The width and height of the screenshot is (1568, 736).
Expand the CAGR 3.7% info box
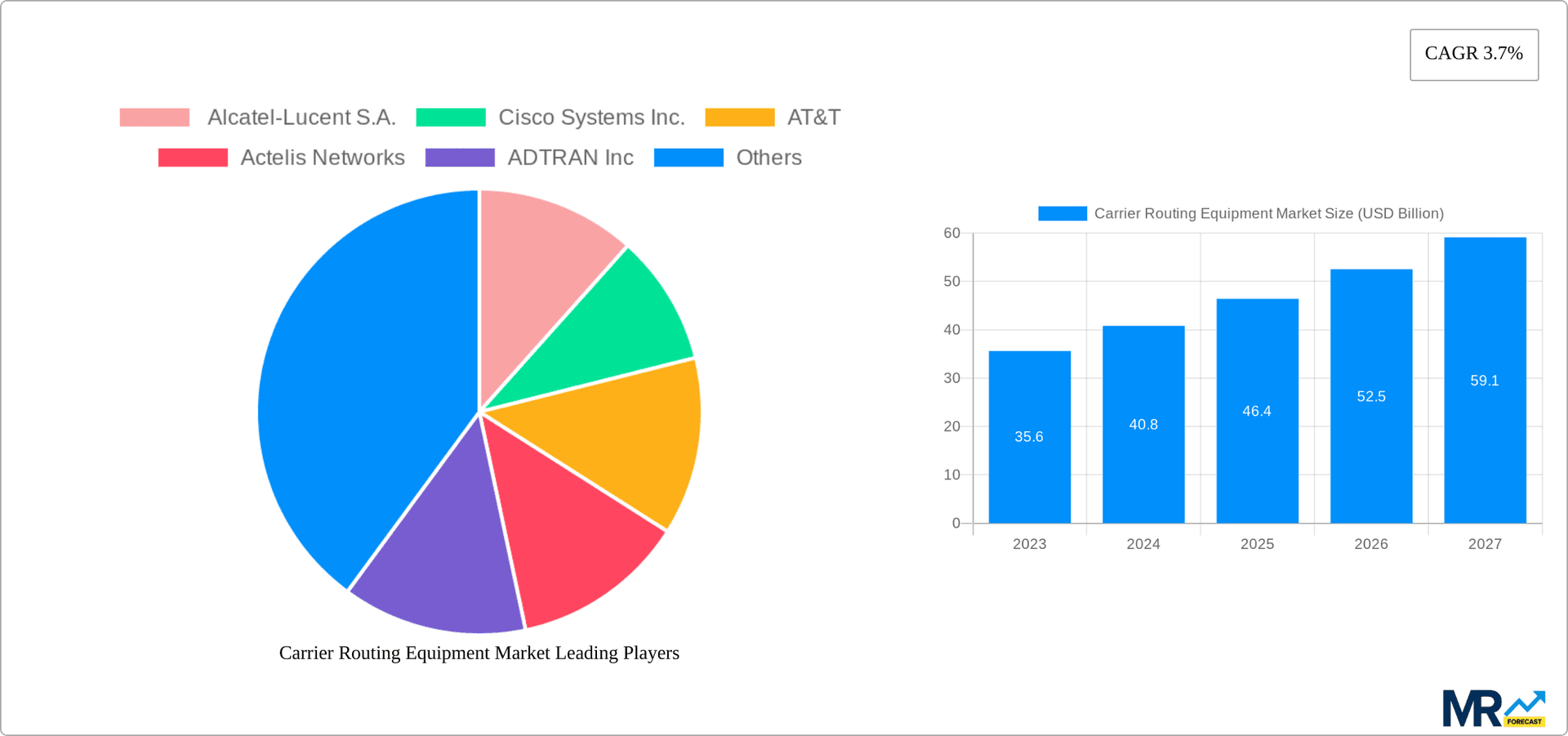click(1473, 54)
